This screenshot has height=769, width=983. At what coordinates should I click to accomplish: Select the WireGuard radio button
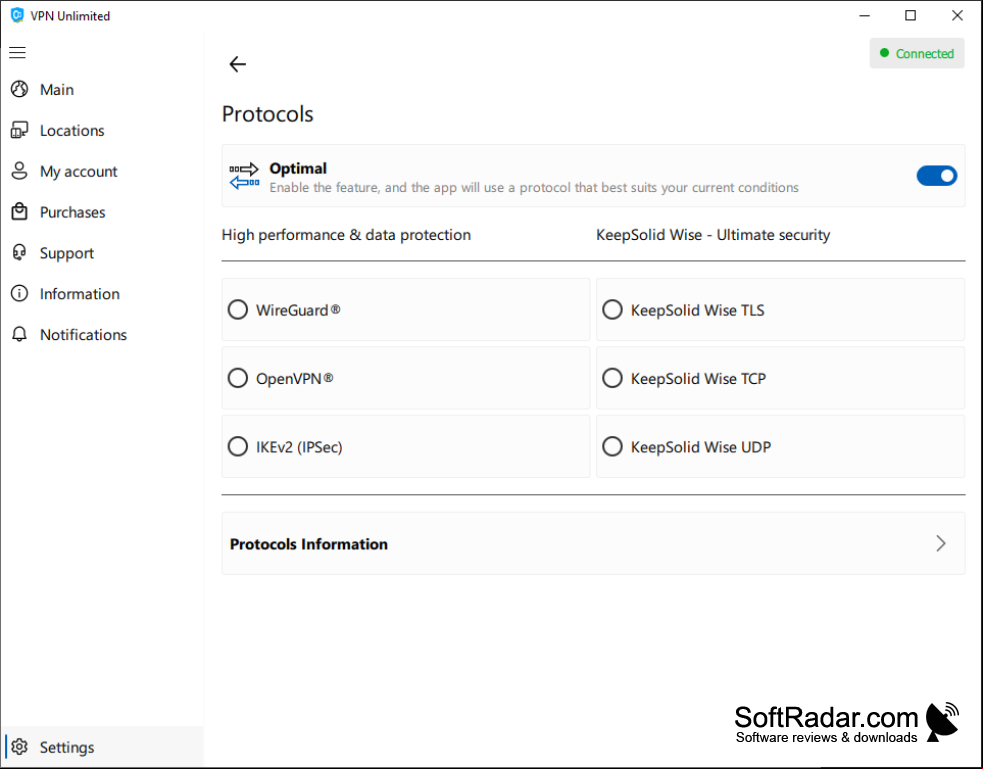[x=238, y=310]
